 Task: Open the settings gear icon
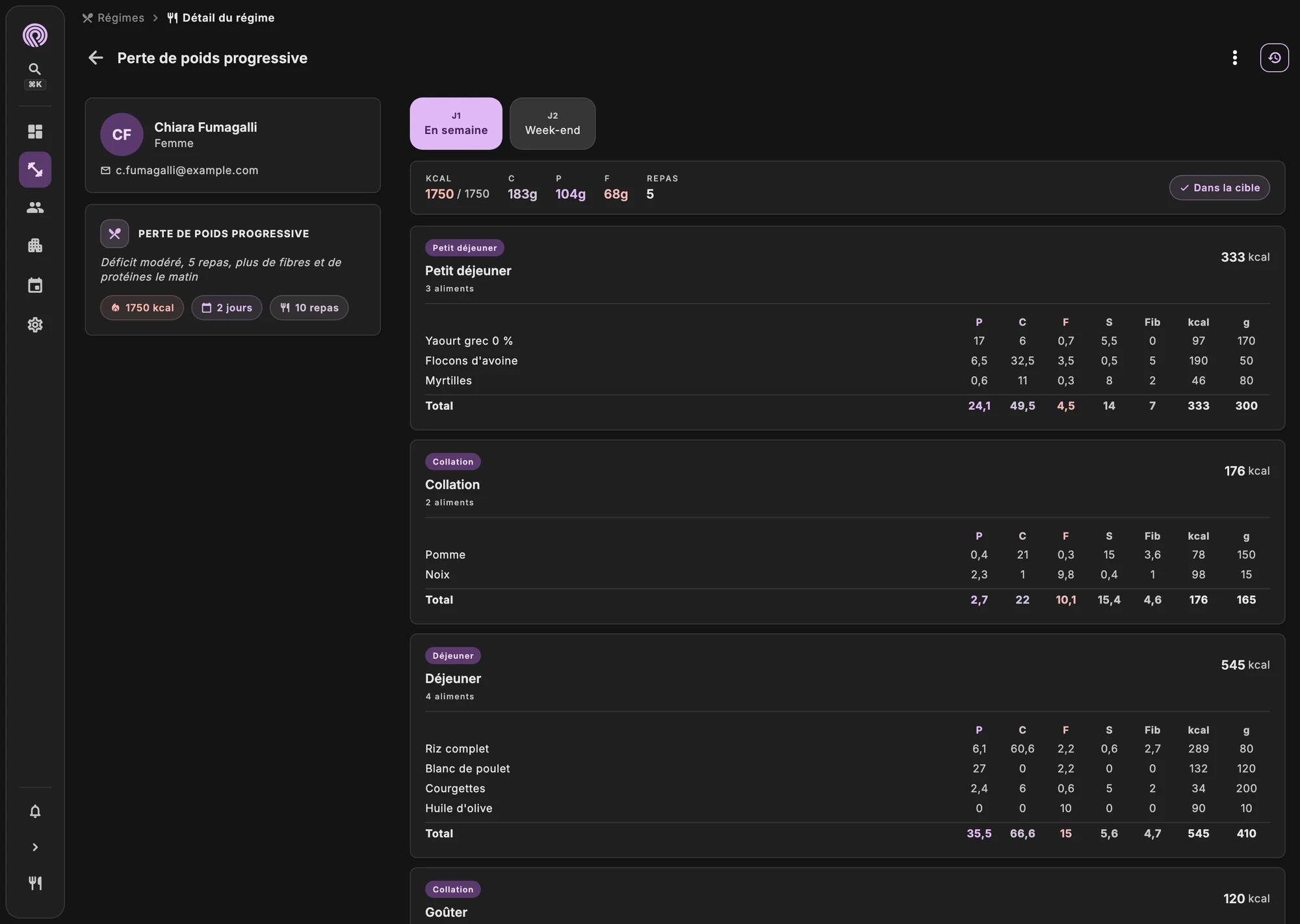[35, 324]
